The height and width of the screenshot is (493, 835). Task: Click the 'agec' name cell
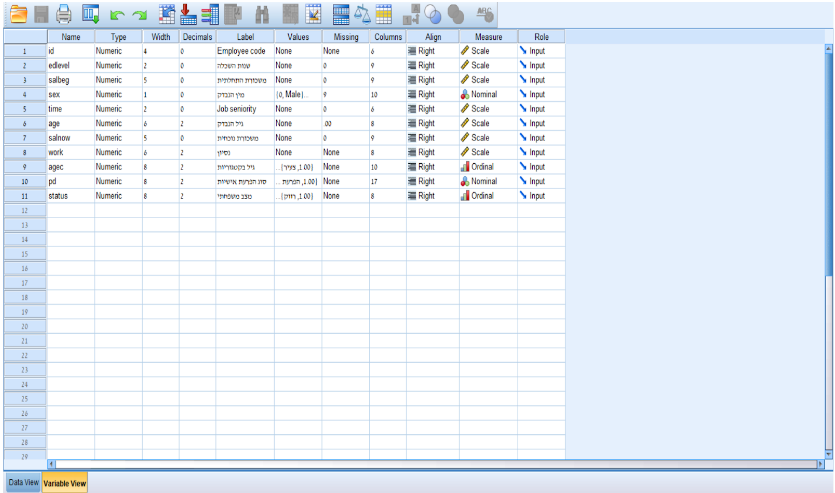(71, 167)
